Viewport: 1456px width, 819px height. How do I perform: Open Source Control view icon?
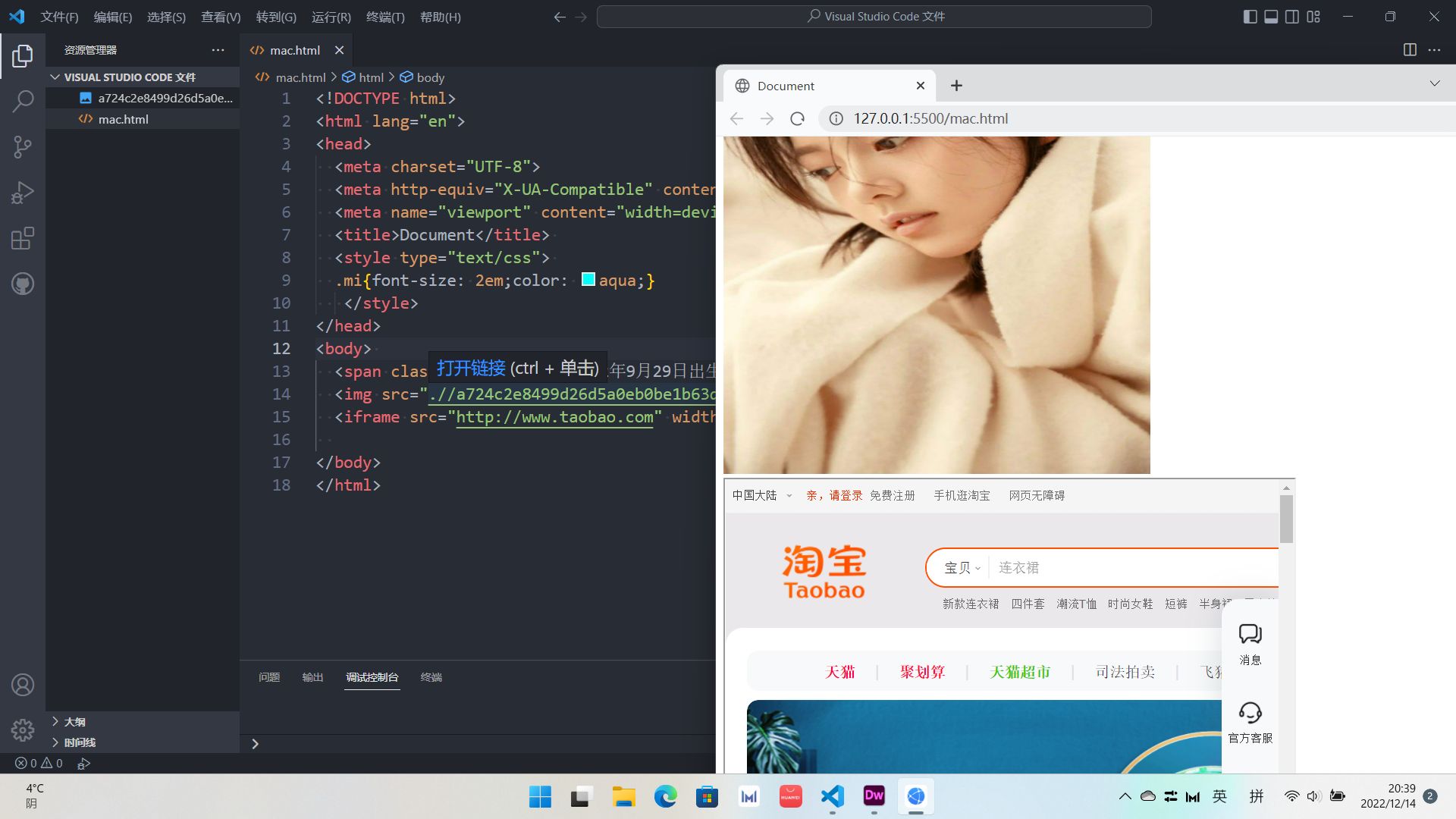[23, 146]
